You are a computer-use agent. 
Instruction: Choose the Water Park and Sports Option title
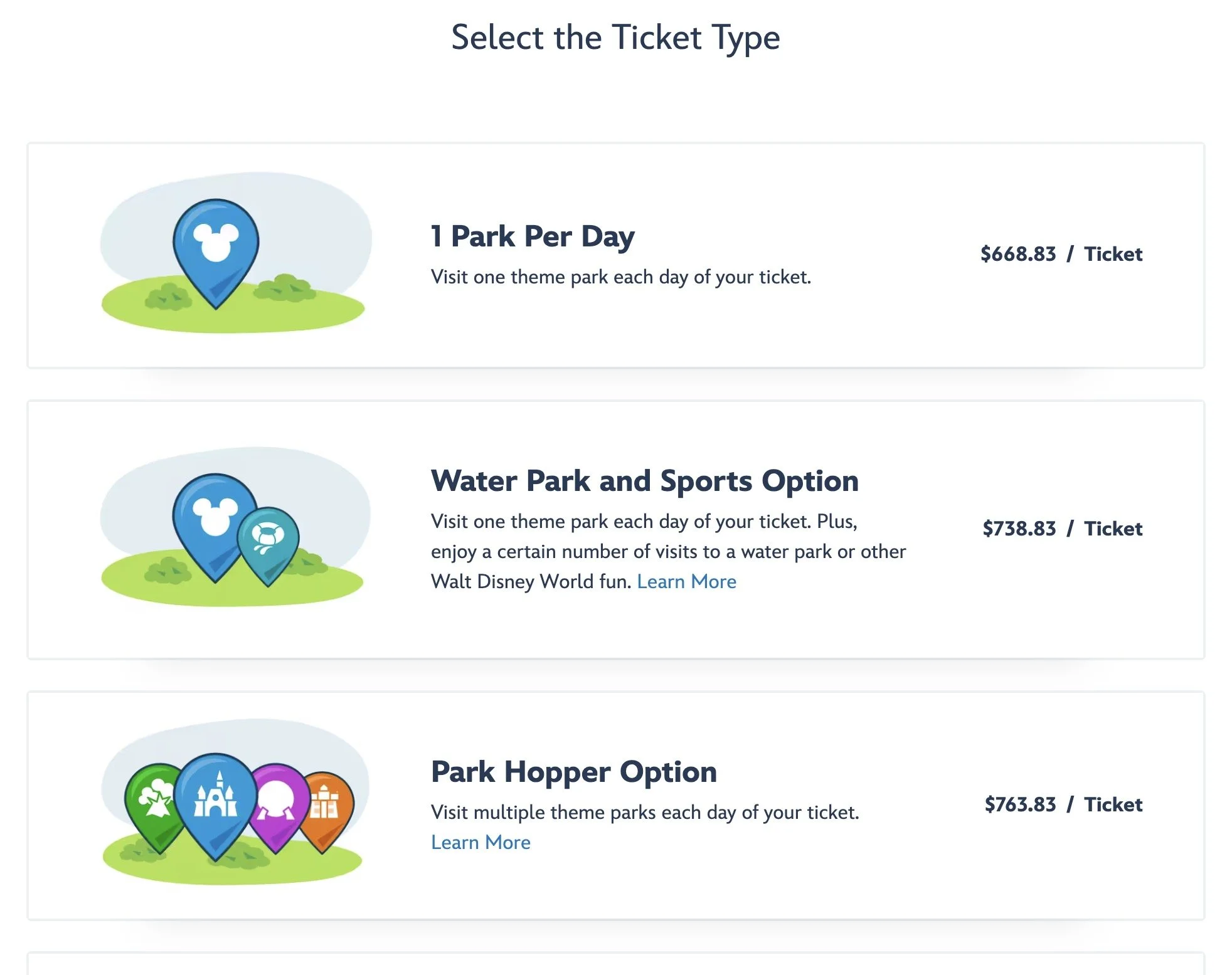click(x=644, y=481)
